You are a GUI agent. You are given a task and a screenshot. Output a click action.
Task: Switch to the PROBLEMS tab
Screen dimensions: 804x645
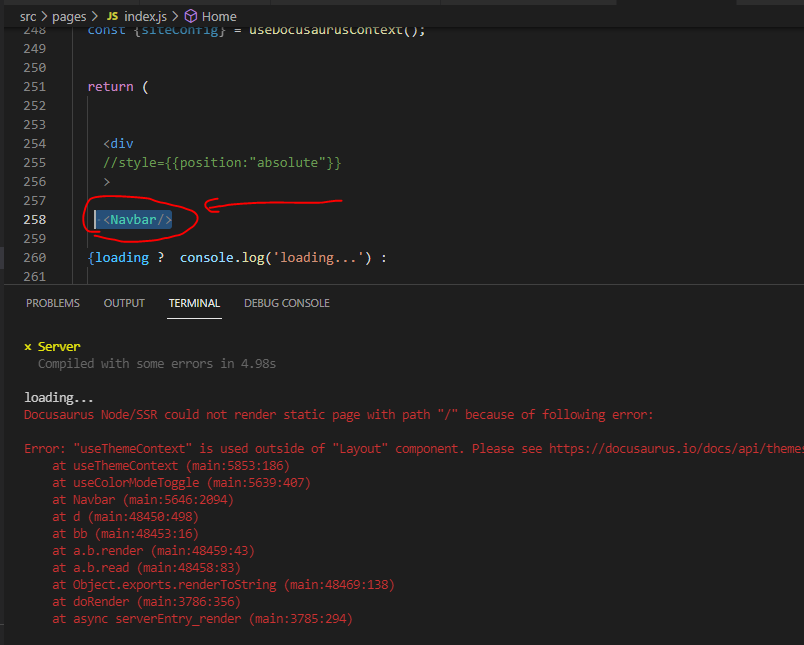tap(52, 303)
